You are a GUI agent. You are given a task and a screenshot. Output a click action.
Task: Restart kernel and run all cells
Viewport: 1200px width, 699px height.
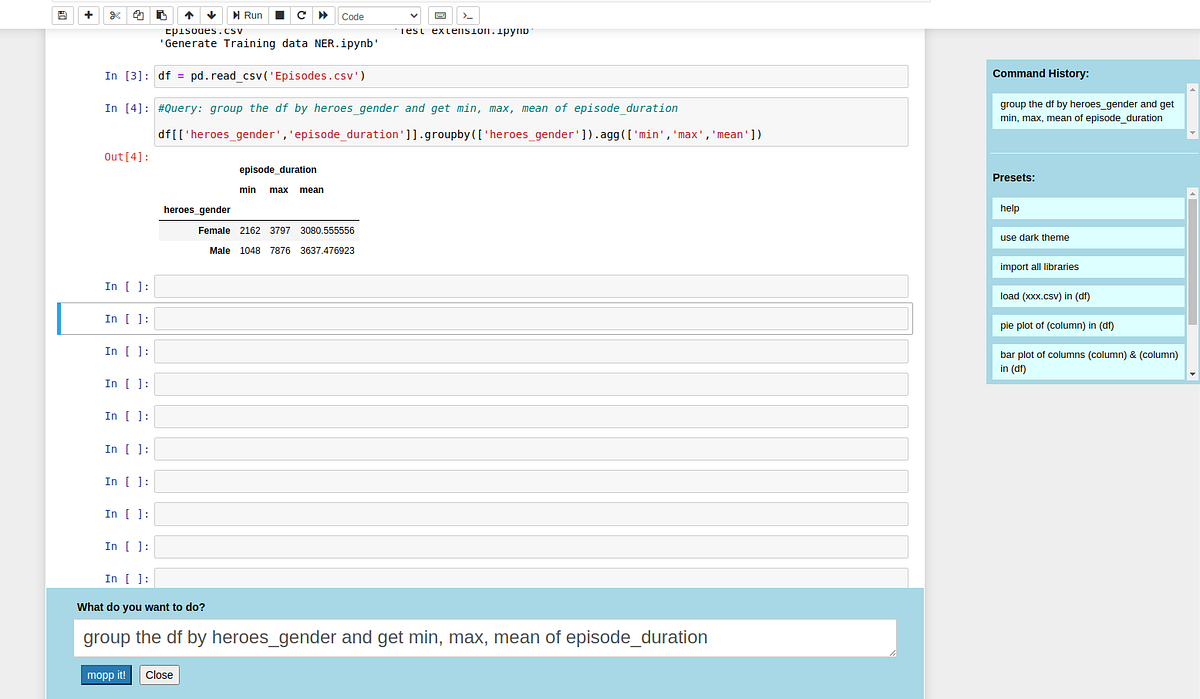322,15
